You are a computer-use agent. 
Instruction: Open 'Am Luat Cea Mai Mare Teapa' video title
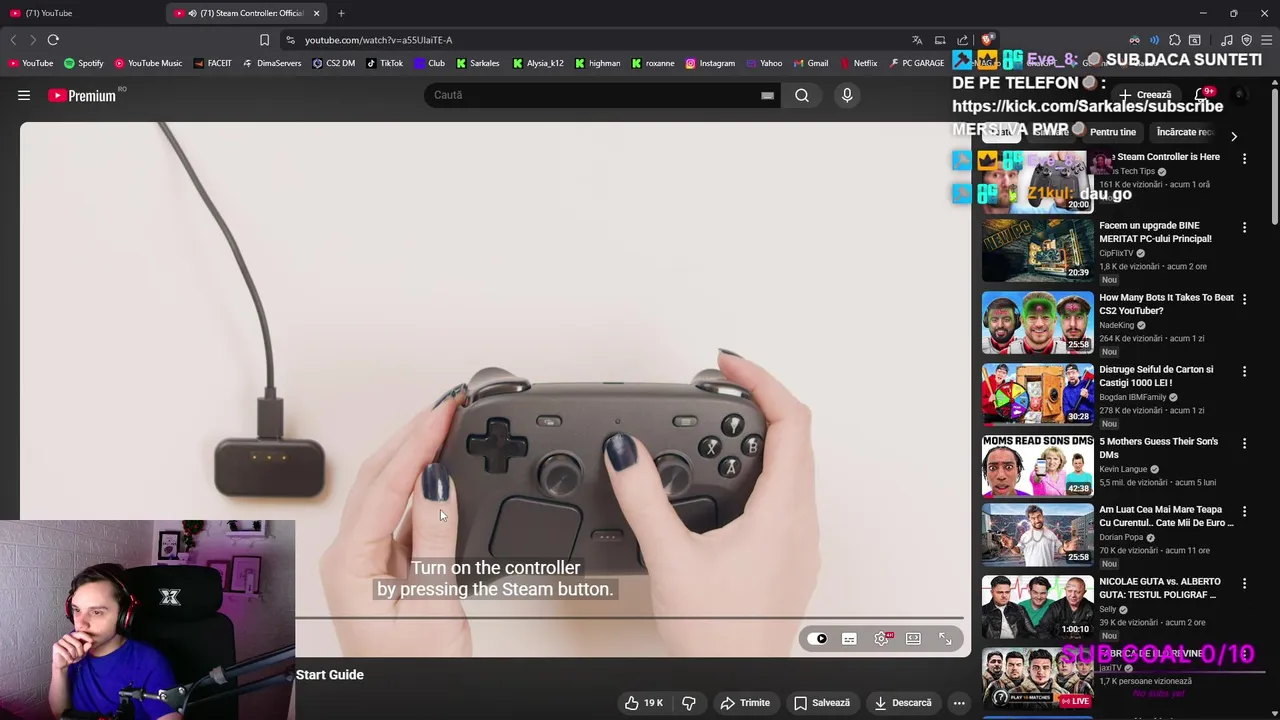pos(1166,516)
